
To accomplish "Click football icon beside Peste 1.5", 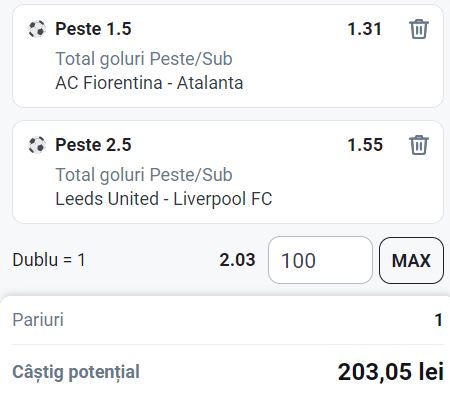I will [37, 29].
